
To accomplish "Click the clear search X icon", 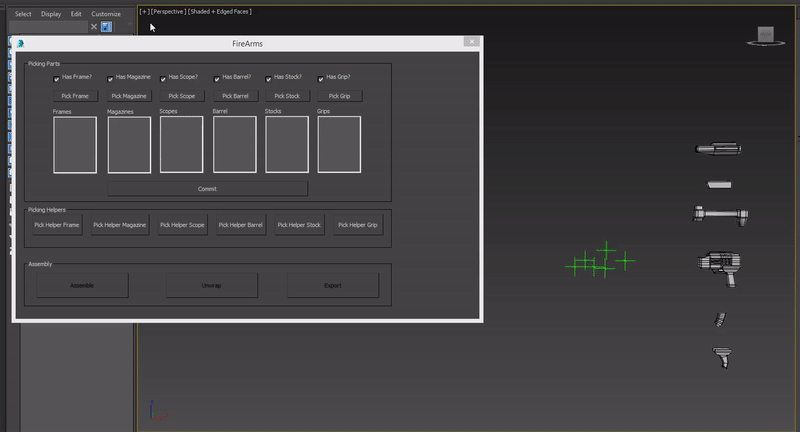I will tap(94, 27).
